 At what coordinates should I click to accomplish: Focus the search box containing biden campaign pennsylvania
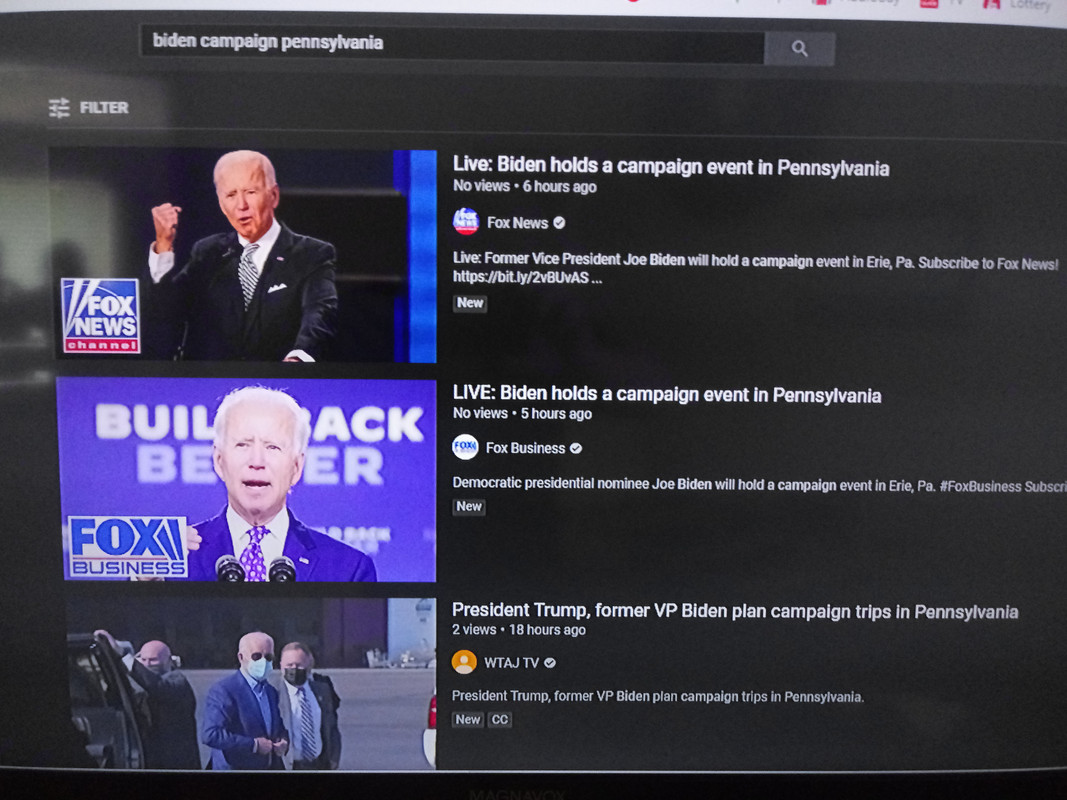[451, 44]
